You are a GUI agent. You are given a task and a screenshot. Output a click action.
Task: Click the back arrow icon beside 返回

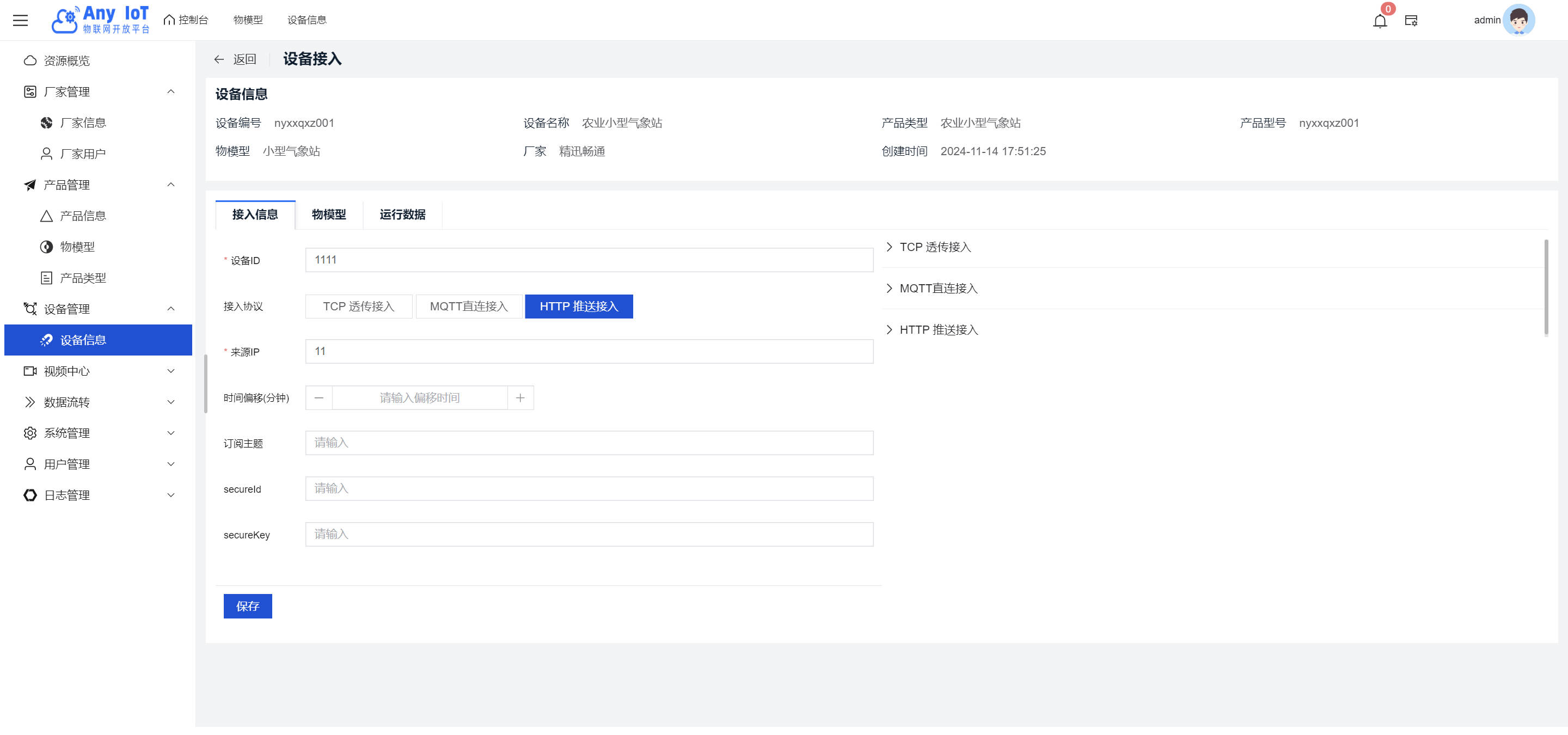[219, 59]
